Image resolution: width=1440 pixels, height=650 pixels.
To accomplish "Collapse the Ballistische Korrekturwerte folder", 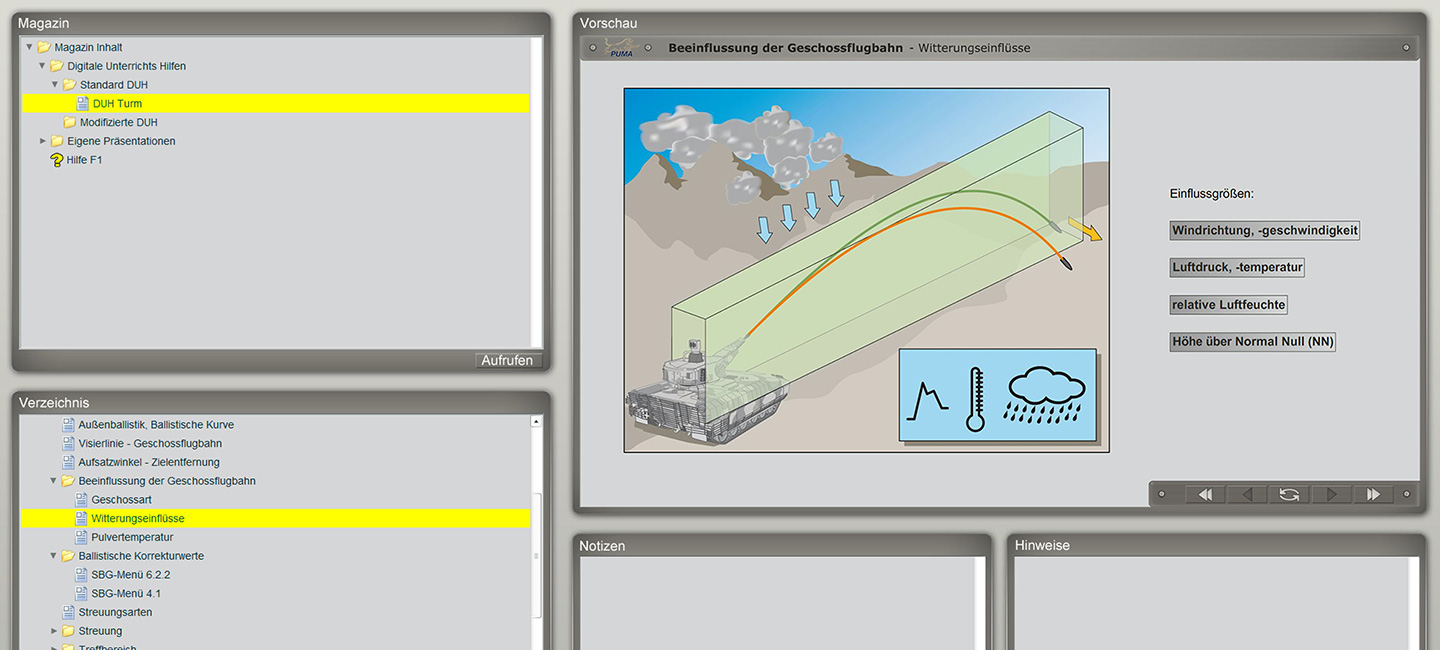I will [54, 556].
